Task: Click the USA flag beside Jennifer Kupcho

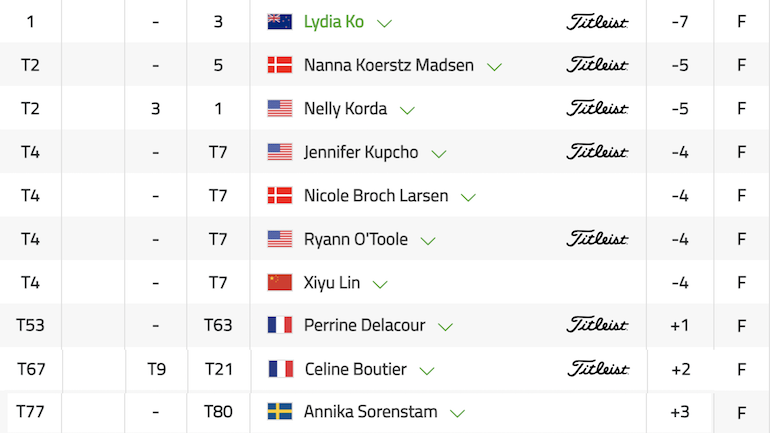Action: (279, 152)
